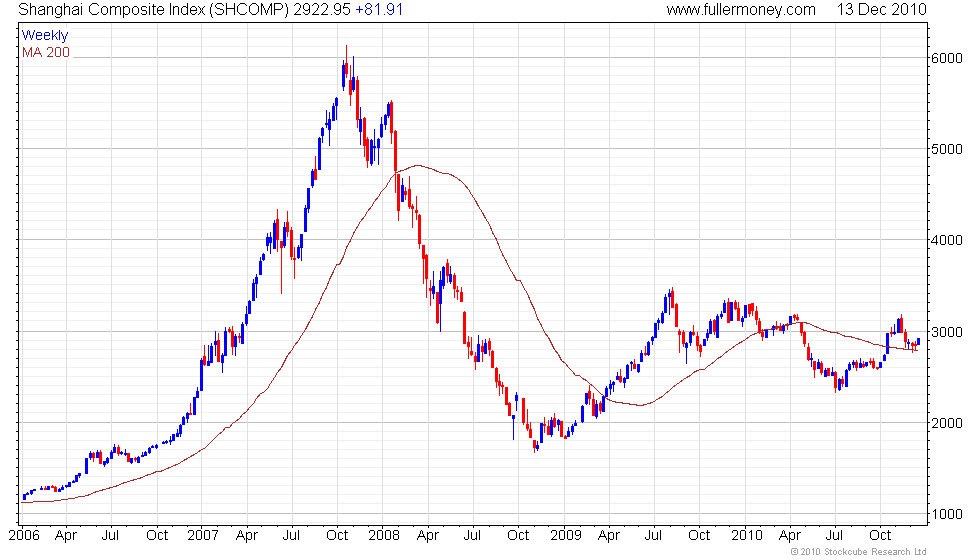
Task: Click the 2008 x-axis label
Action: [x=384, y=536]
